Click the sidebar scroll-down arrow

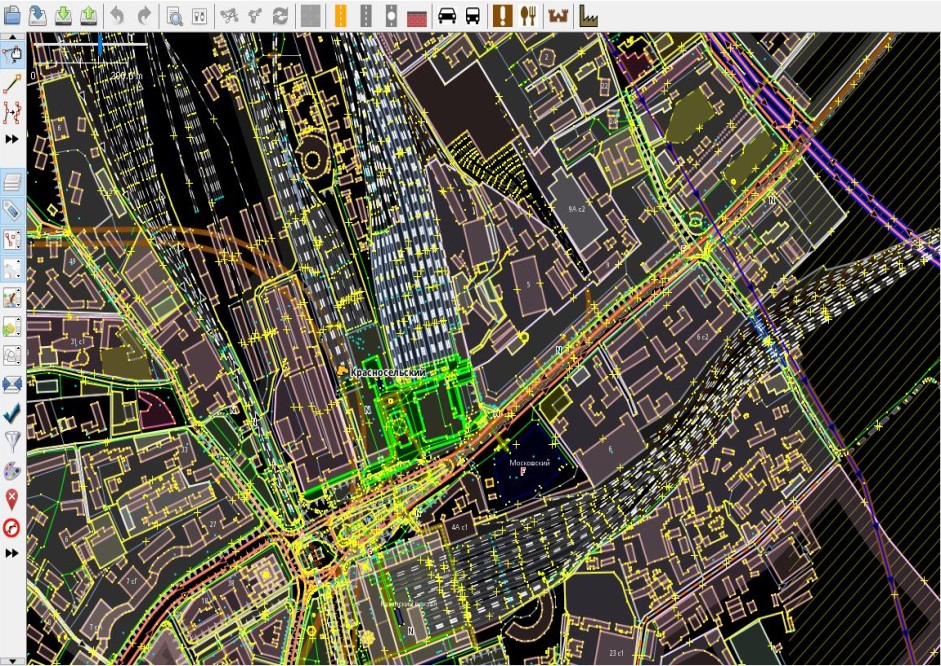tap(13, 661)
